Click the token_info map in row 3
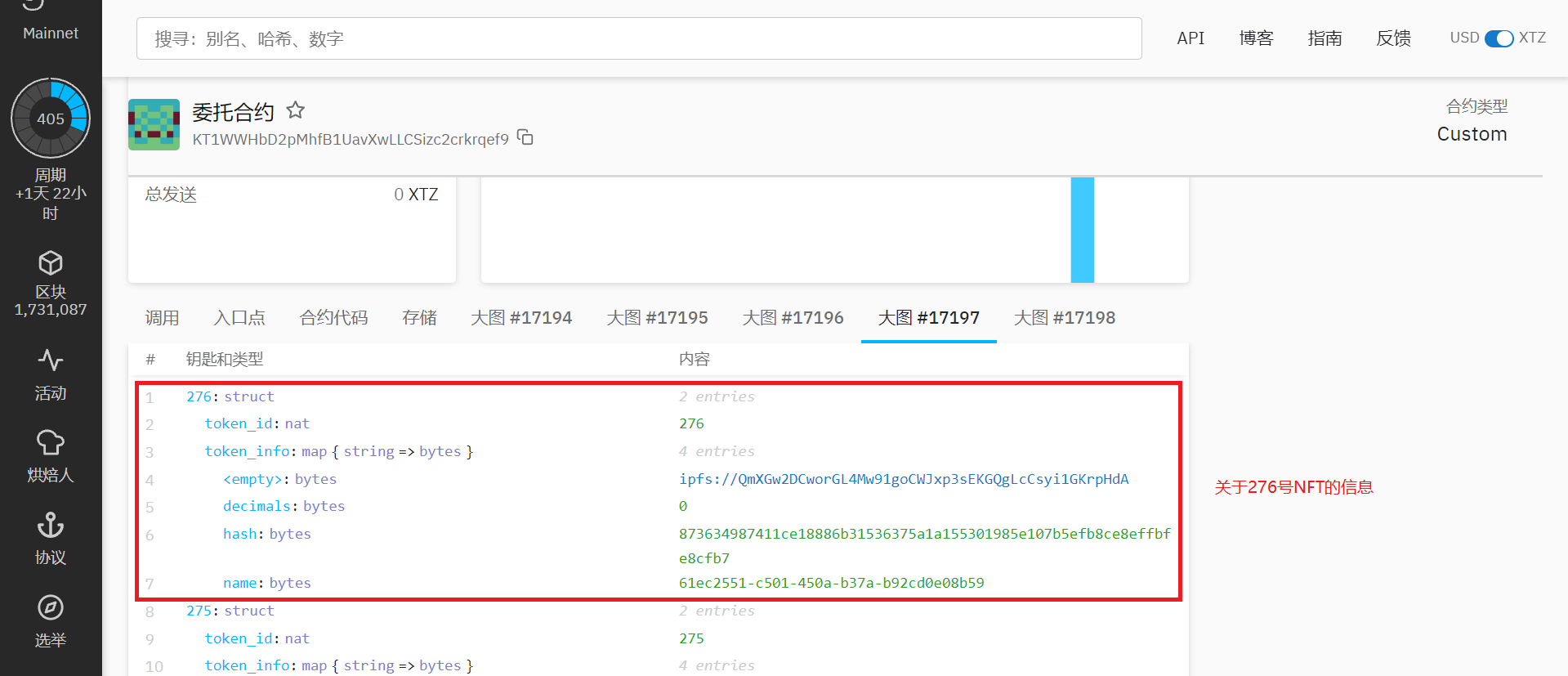The width and height of the screenshot is (1568, 676). click(339, 451)
